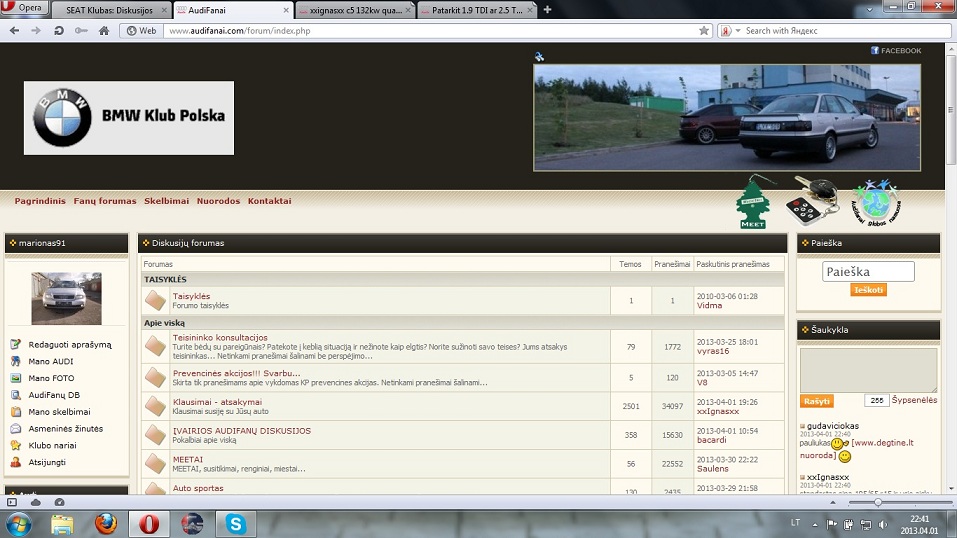Open Prevencinės akcijos!!! Svarbu... forum
The width and height of the screenshot is (957, 538).
236,373
